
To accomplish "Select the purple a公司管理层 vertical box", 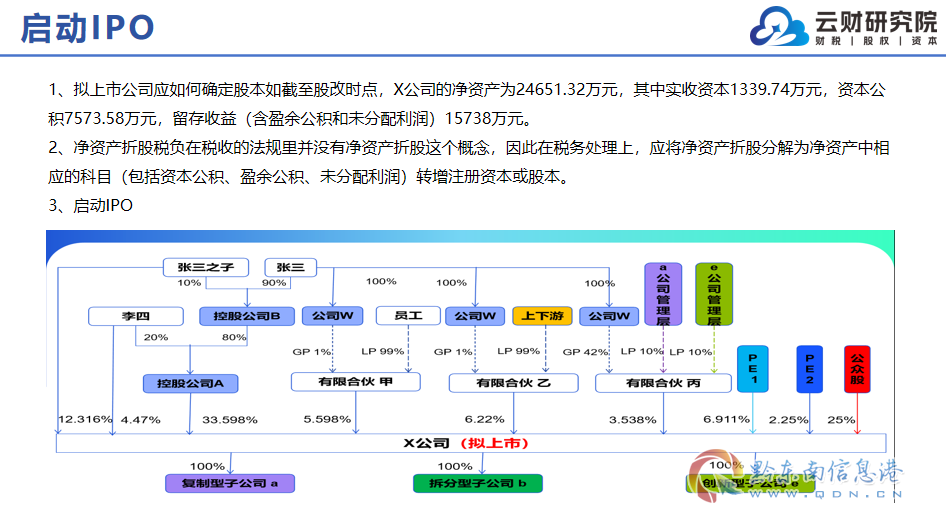I will click(663, 294).
